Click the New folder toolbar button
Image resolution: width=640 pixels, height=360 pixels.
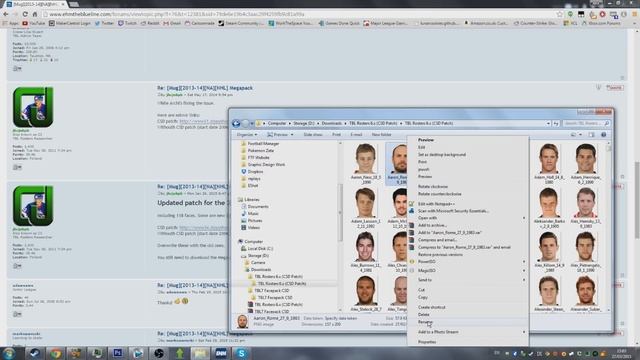[381, 135]
